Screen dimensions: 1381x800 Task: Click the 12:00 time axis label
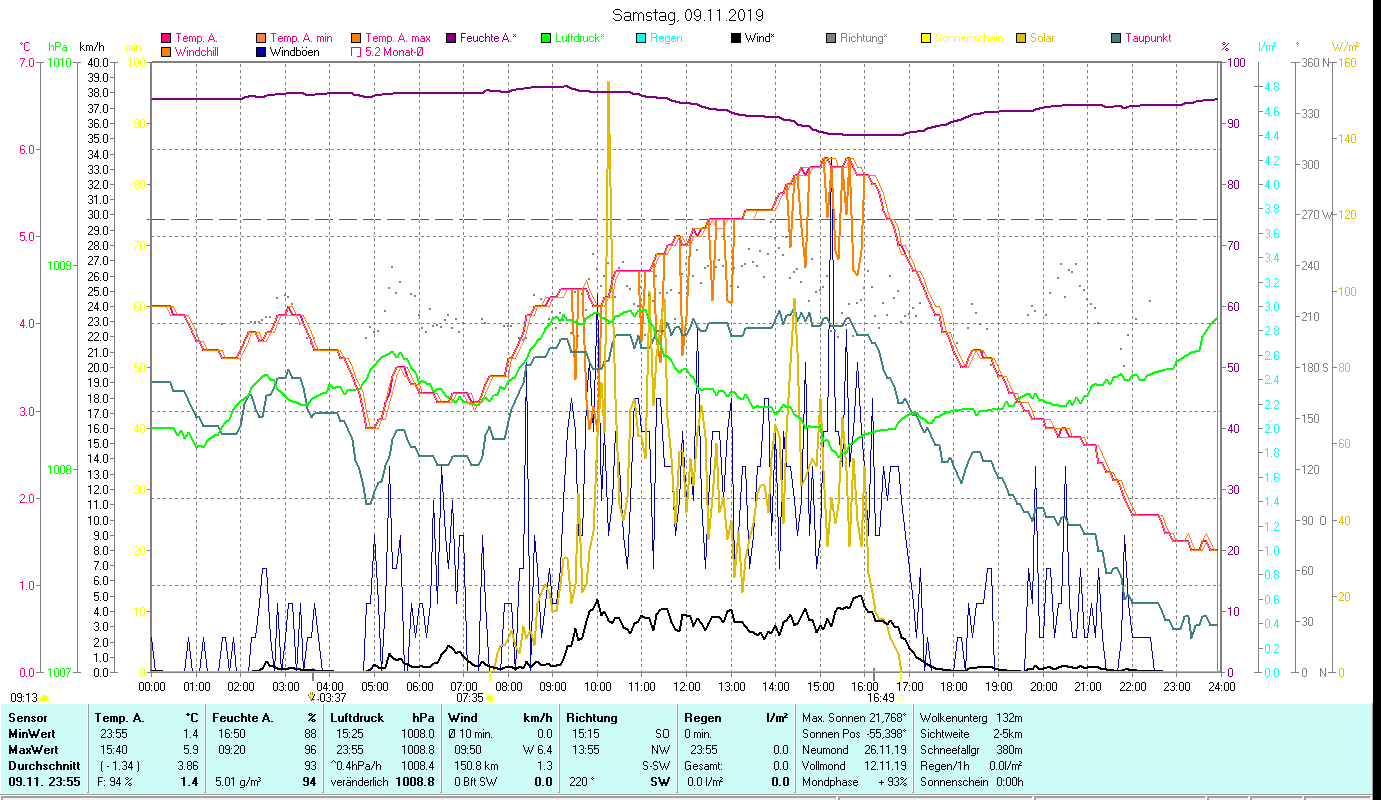tap(687, 687)
